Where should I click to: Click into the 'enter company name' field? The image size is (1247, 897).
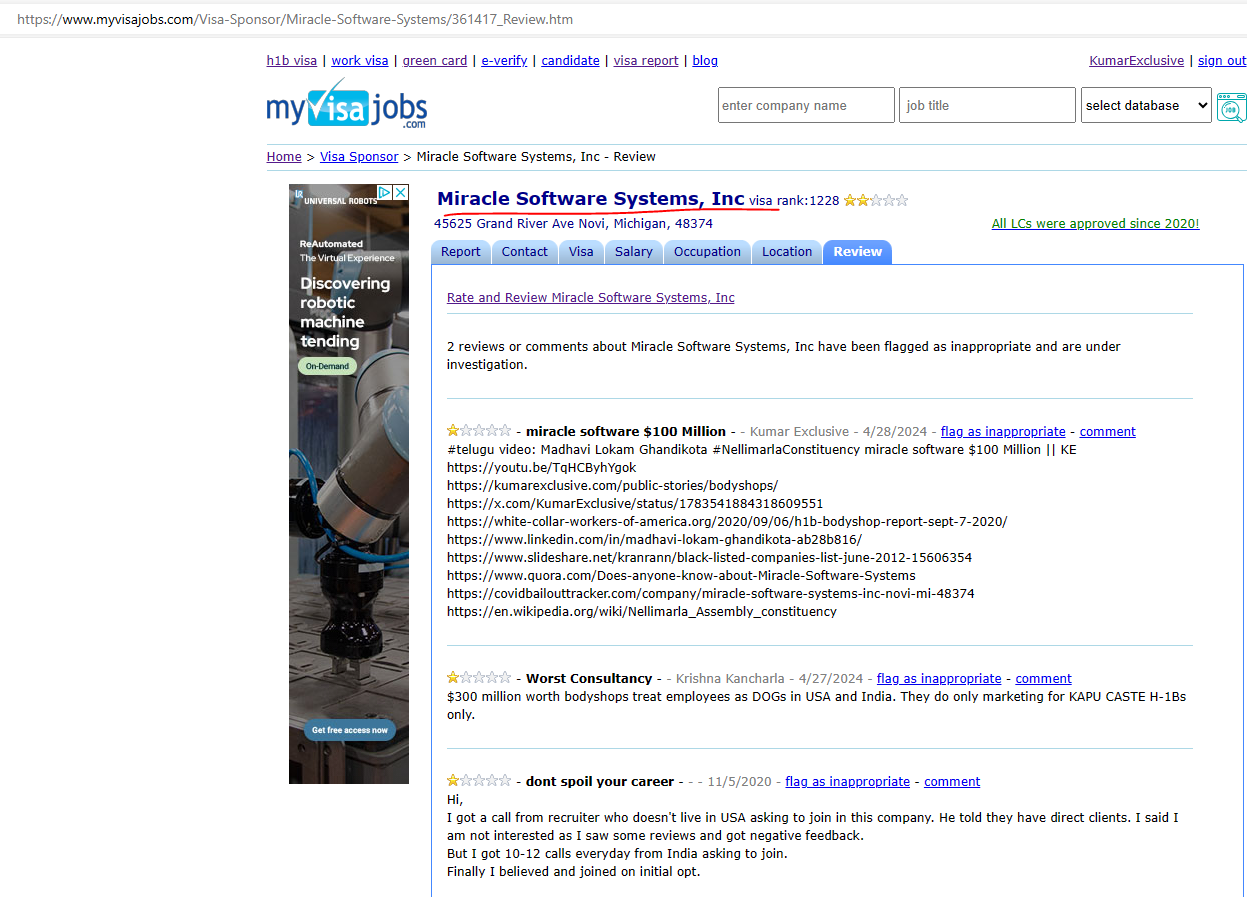805,105
